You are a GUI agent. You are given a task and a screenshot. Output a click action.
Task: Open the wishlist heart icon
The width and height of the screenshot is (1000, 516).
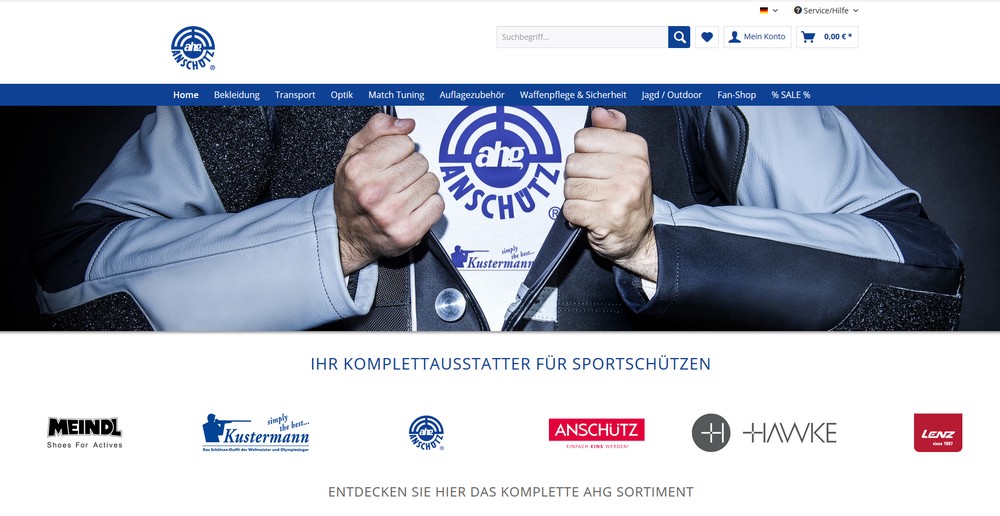(707, 37)
